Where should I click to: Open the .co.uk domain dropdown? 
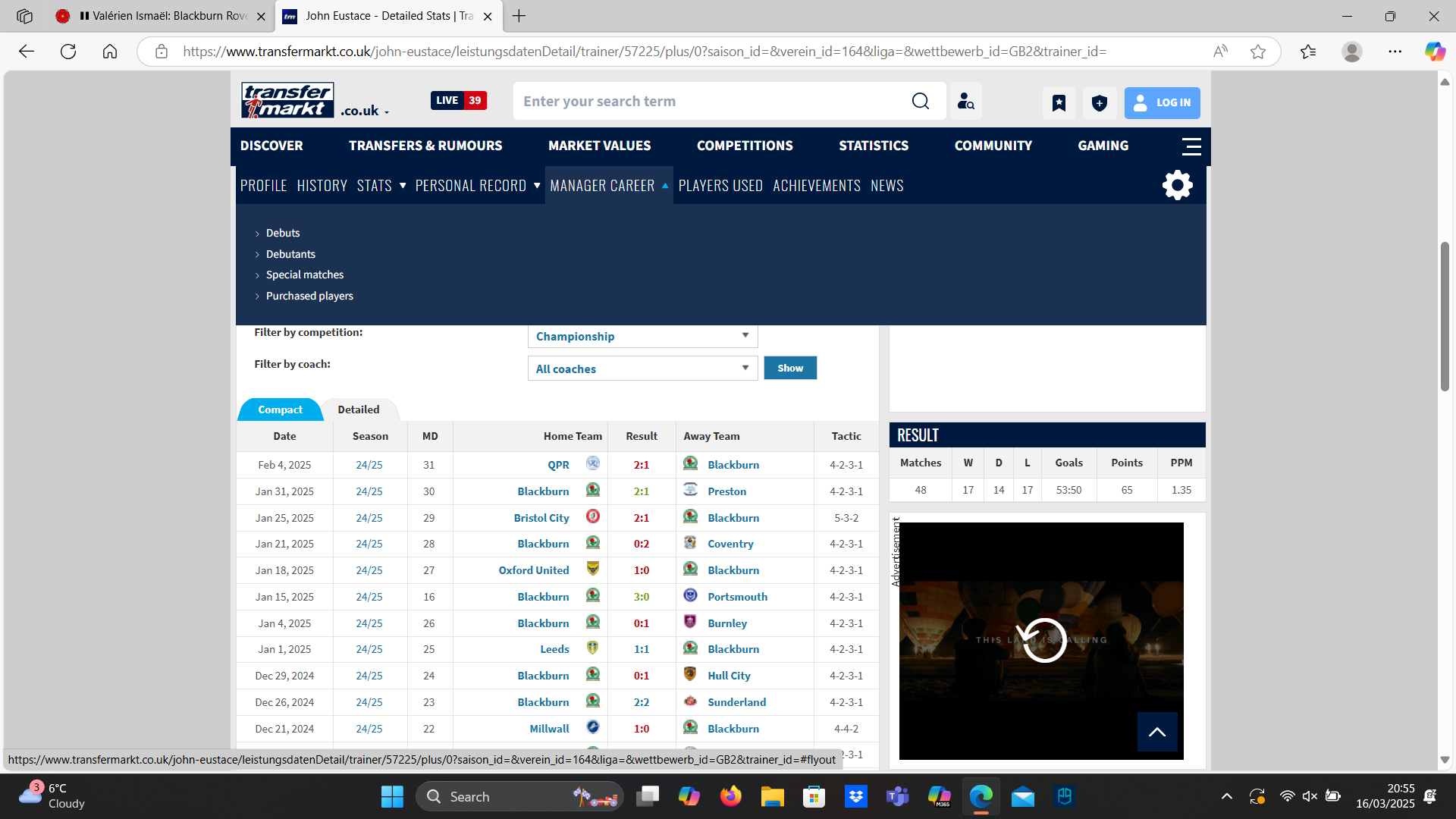coord(365,111)
